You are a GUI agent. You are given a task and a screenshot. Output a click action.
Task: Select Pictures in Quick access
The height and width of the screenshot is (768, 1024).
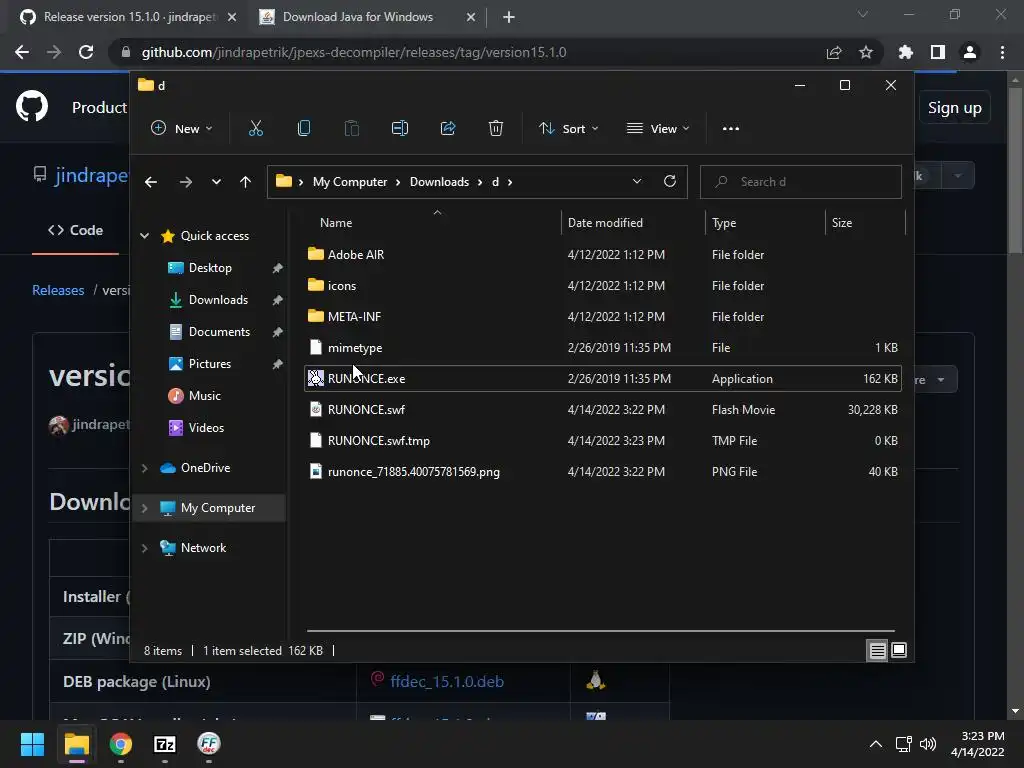click(x=210, y=364)
